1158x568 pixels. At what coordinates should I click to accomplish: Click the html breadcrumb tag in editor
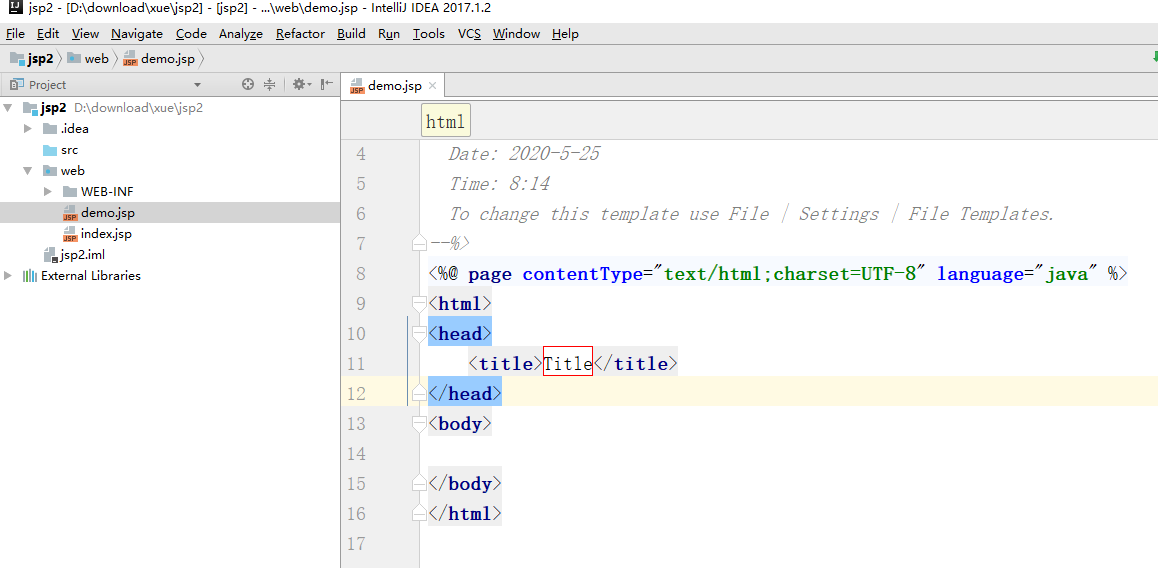[445, 122]
